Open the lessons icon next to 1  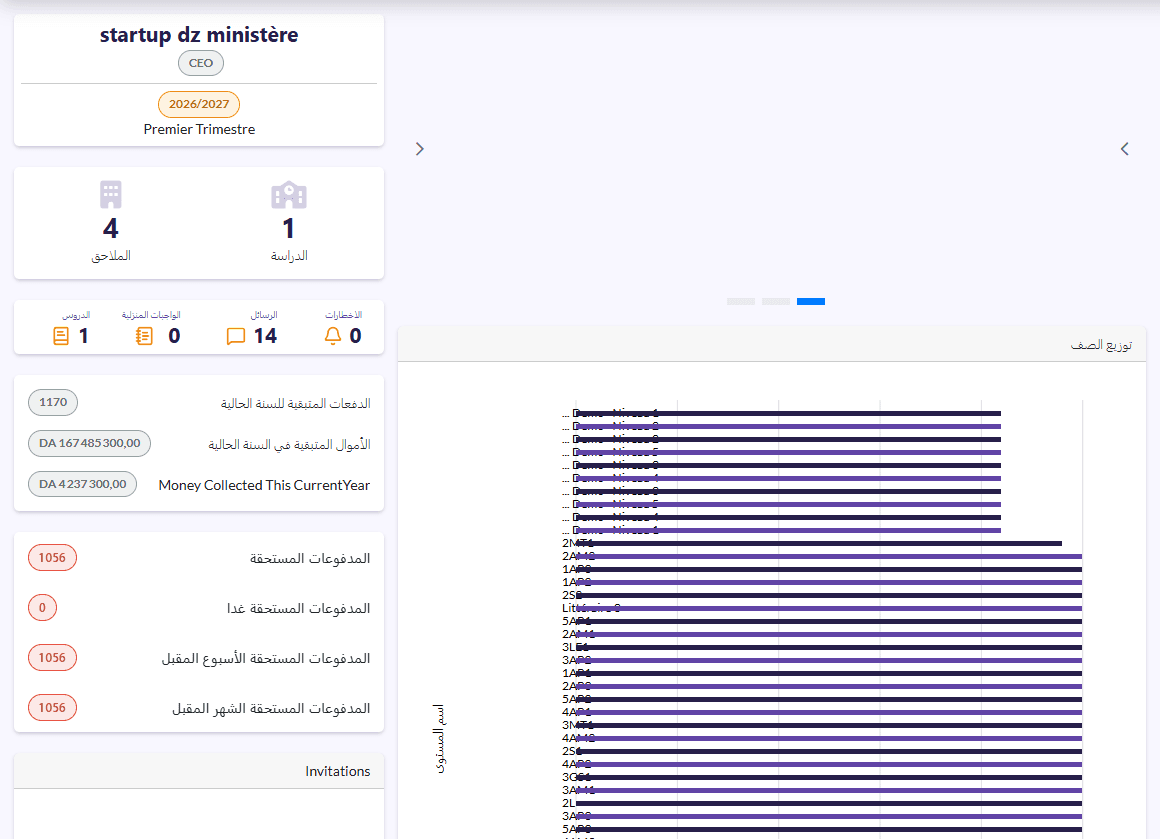point(61,336)
